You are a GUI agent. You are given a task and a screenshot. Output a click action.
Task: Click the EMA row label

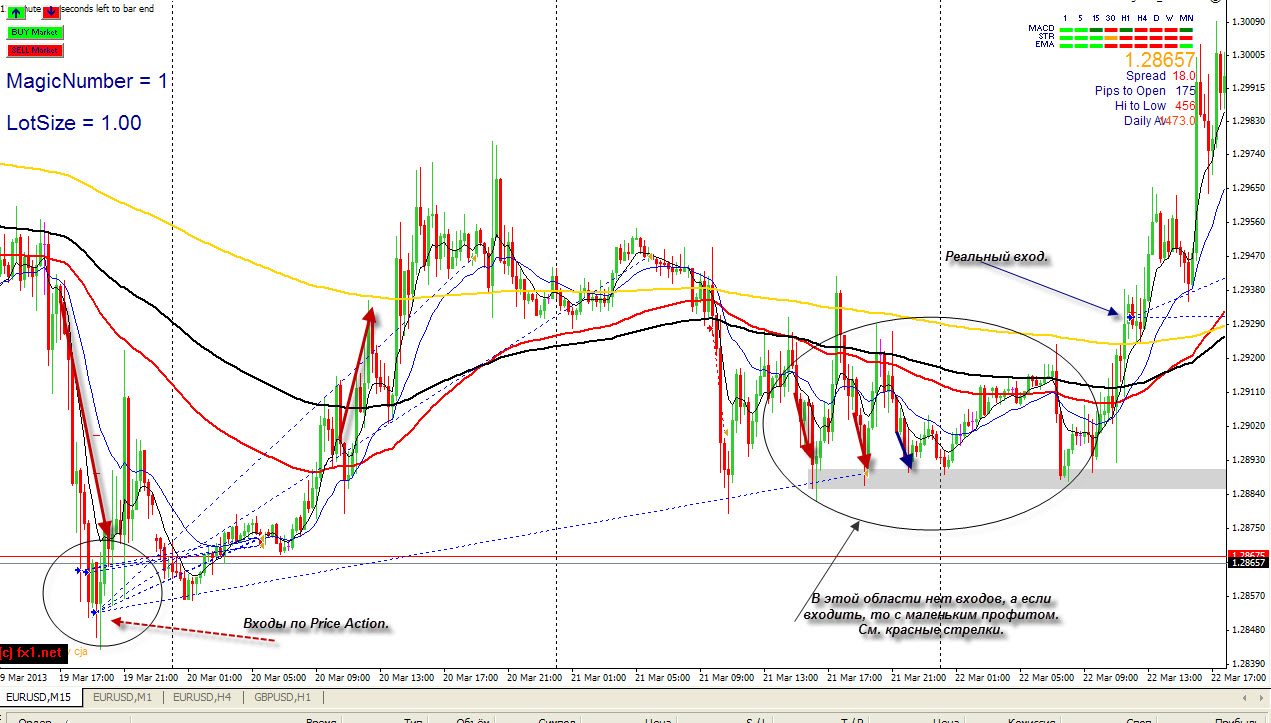(1045, 44)
